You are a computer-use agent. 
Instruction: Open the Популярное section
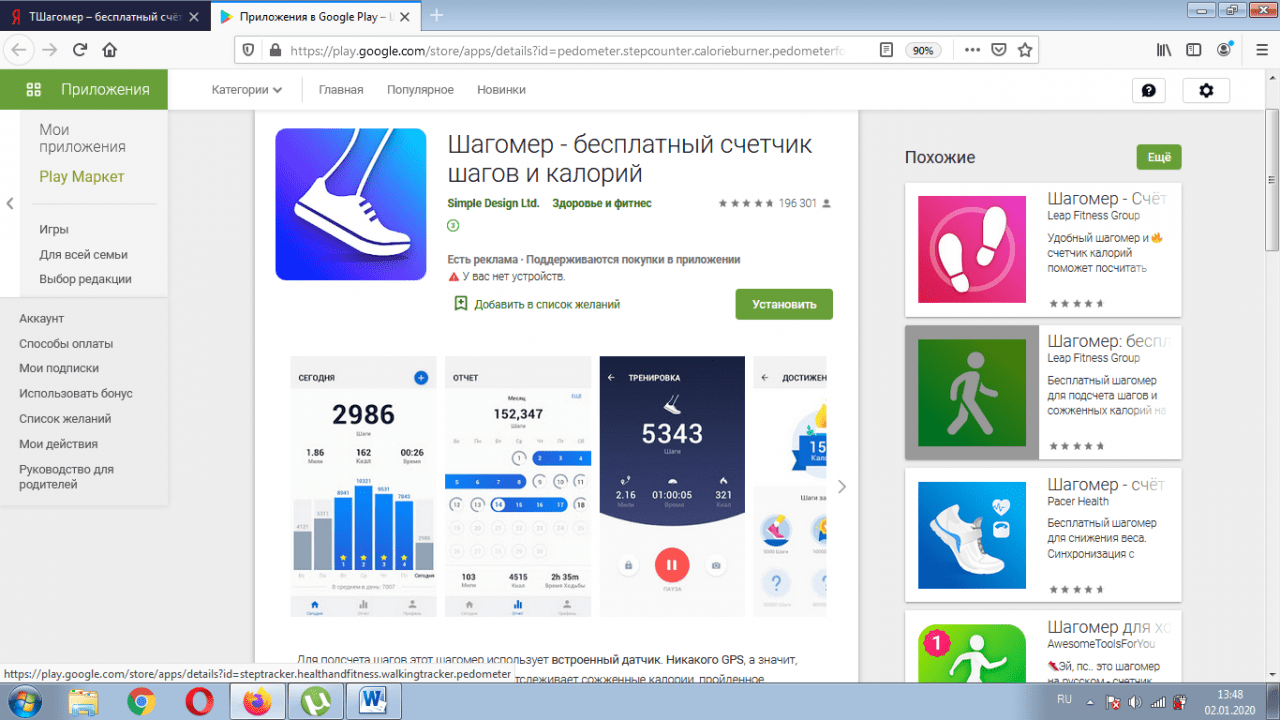420,90
